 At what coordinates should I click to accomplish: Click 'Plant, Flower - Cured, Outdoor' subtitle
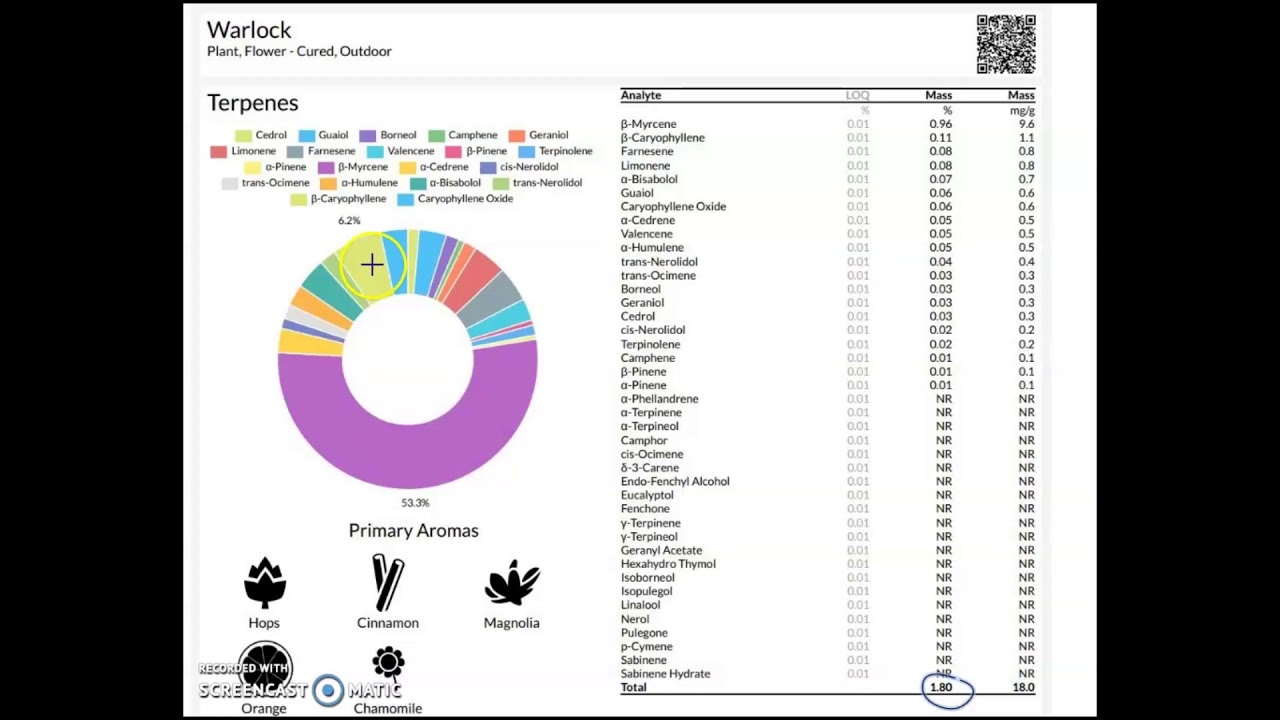[x=299, y=51]
